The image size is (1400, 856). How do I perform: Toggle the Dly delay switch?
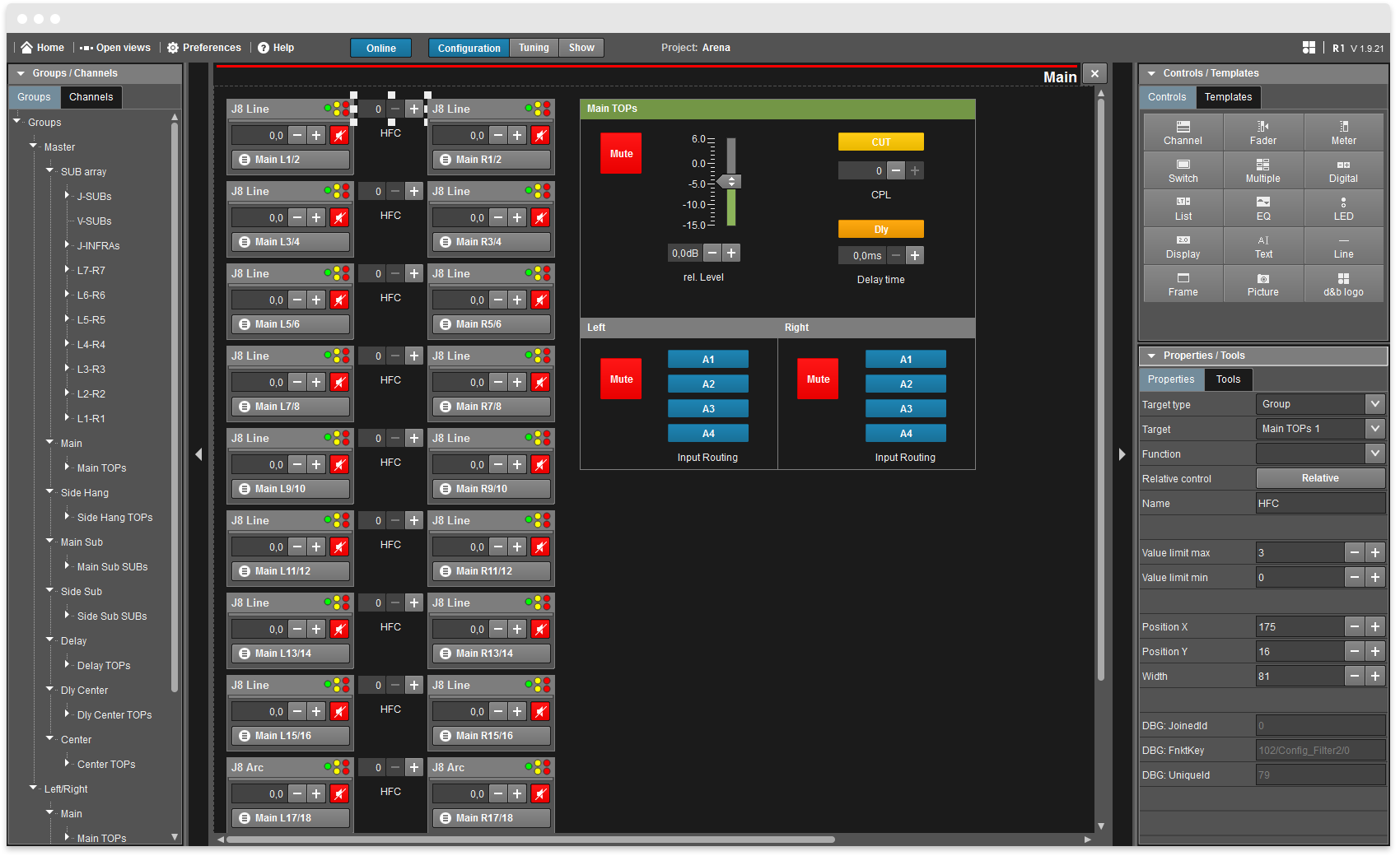(x=881, y=230)
